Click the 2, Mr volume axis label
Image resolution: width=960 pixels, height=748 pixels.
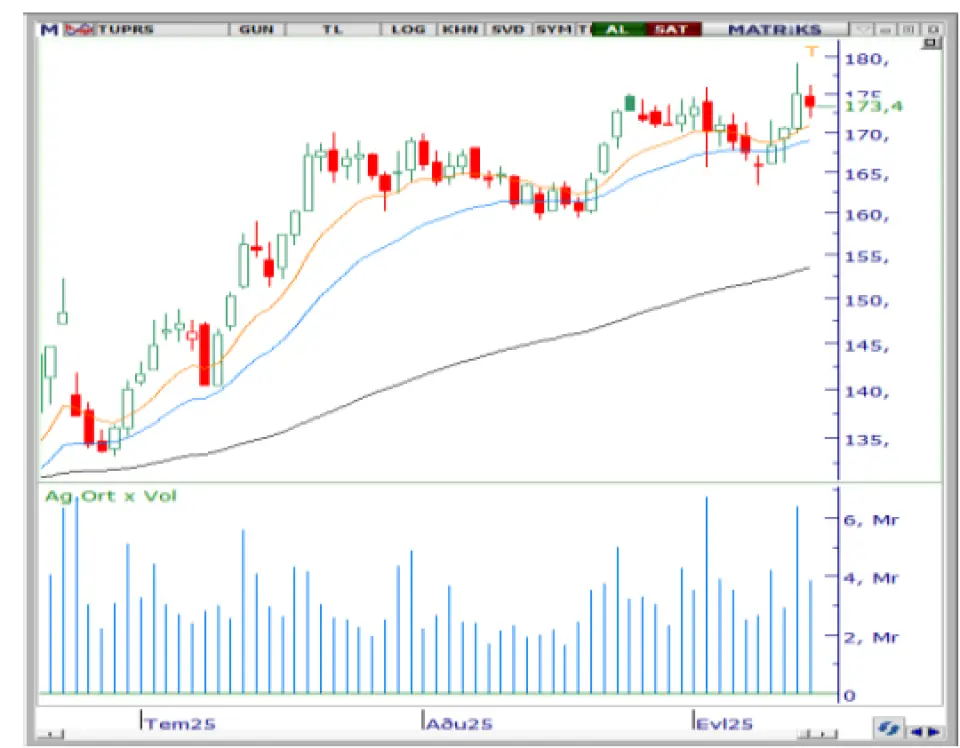[871, 638]
